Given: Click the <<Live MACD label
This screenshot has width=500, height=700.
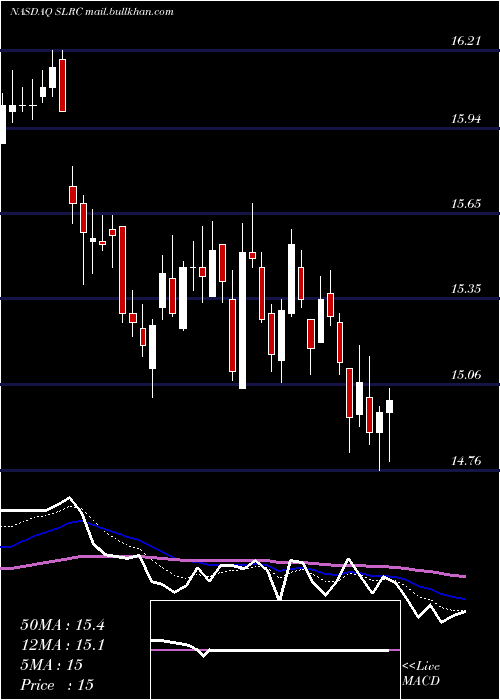Looking at the screenshot, I should pyautogui.click(x=421, y=674).
